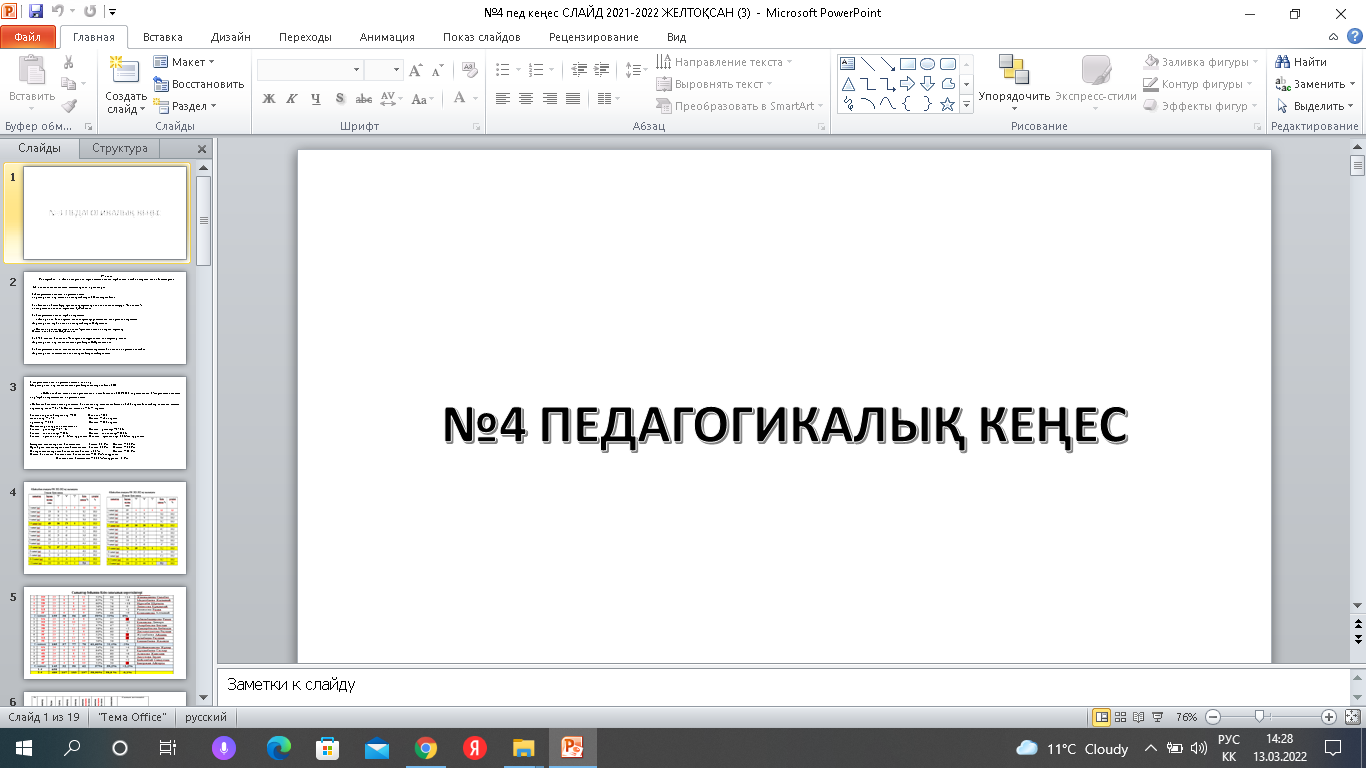Toggle italic text formatting
The image size is (1366, 768).
coord(292,99)
